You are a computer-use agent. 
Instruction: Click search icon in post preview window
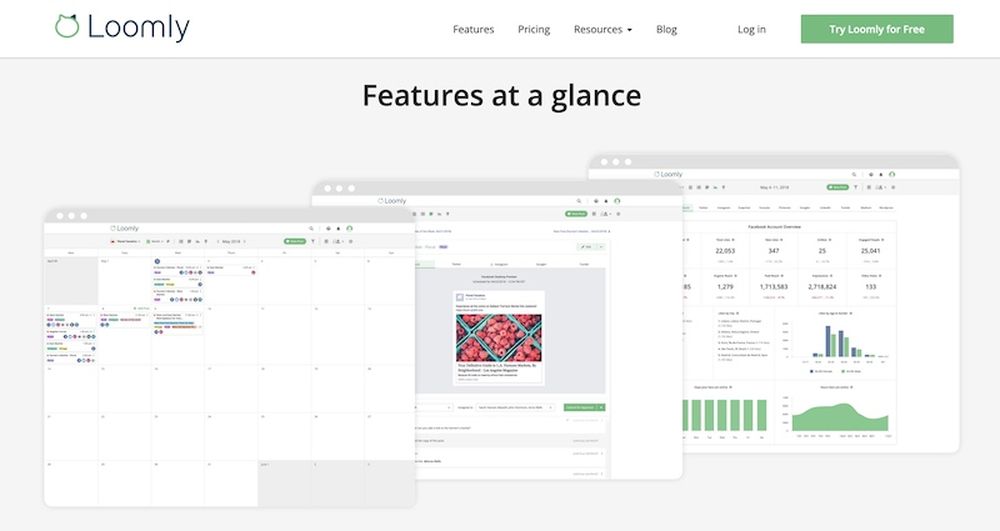point(578,201)
